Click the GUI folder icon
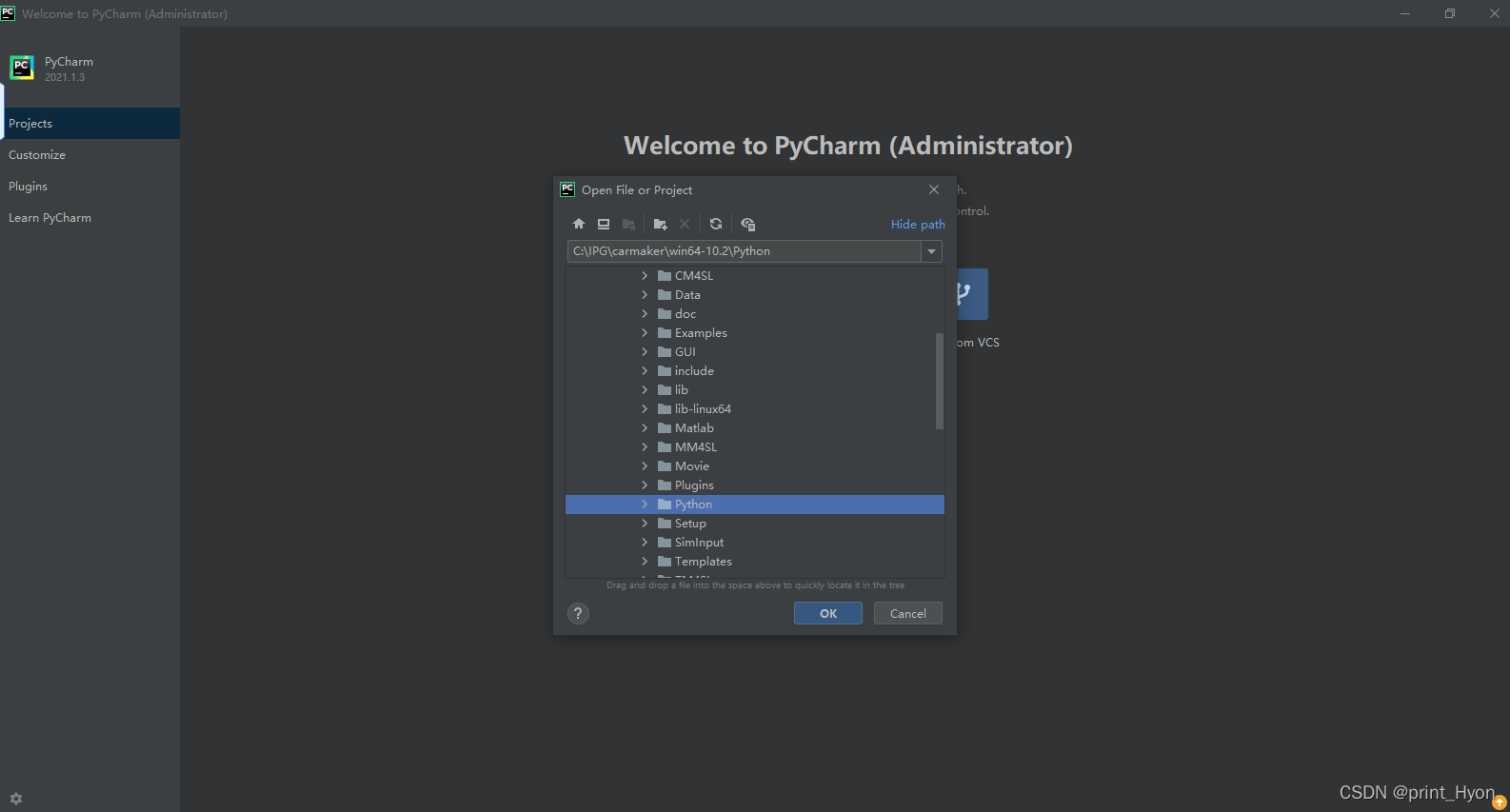 (665, 352)
